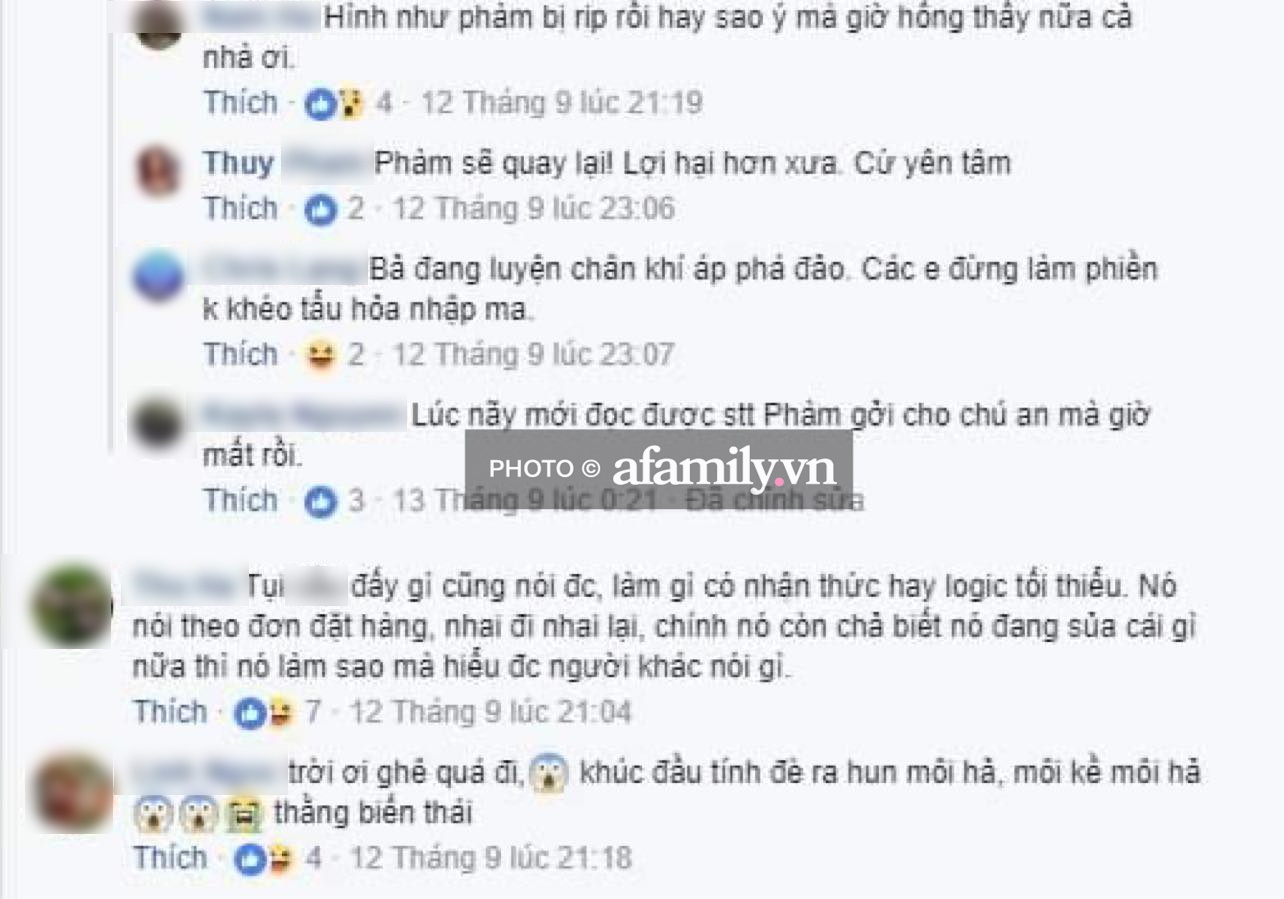1284x899 pixels.
Task: Like the comment posted at 21:19
Action: coord(241,103)
